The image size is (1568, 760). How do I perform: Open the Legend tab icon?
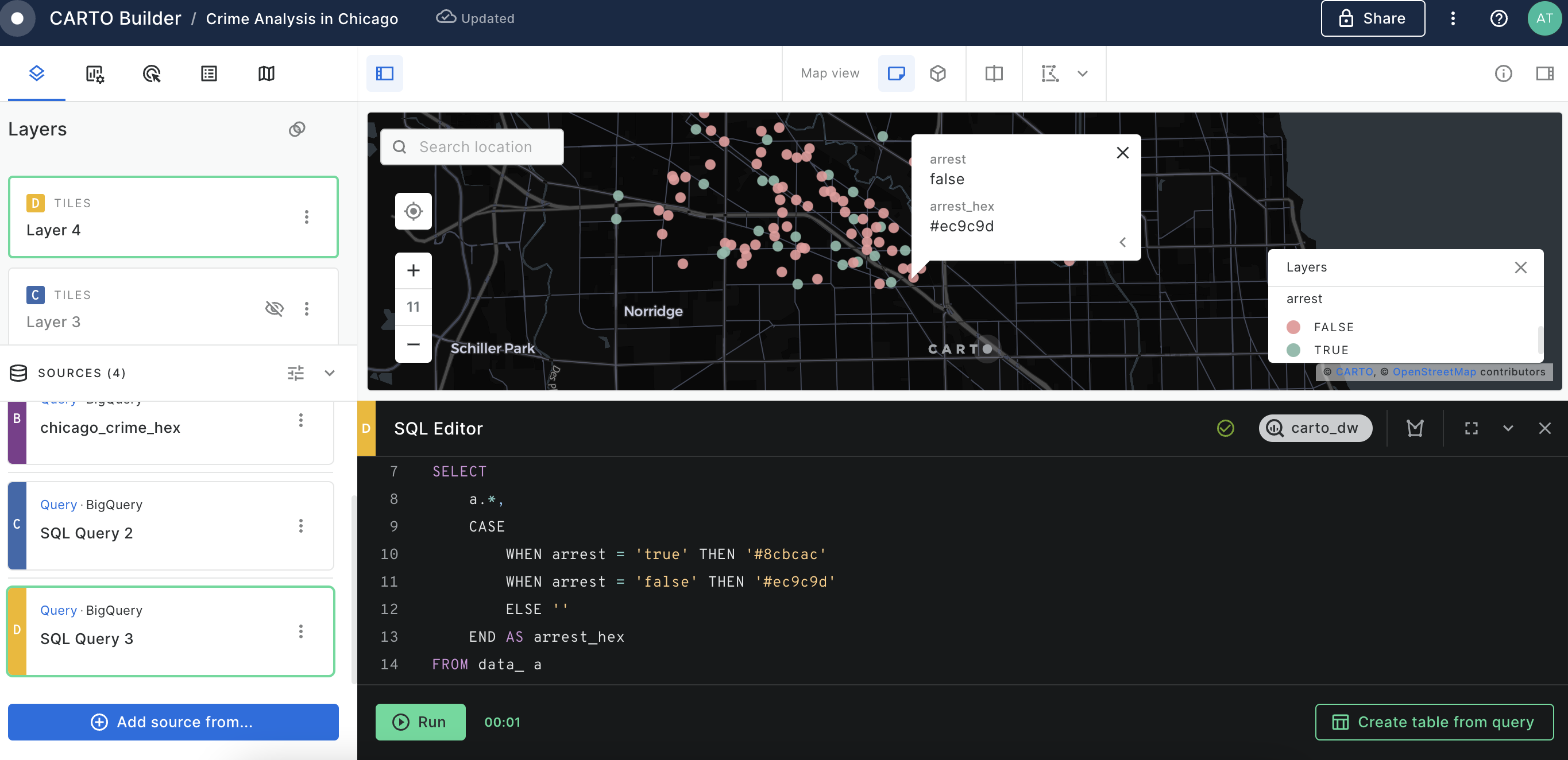tap(209, 73)
